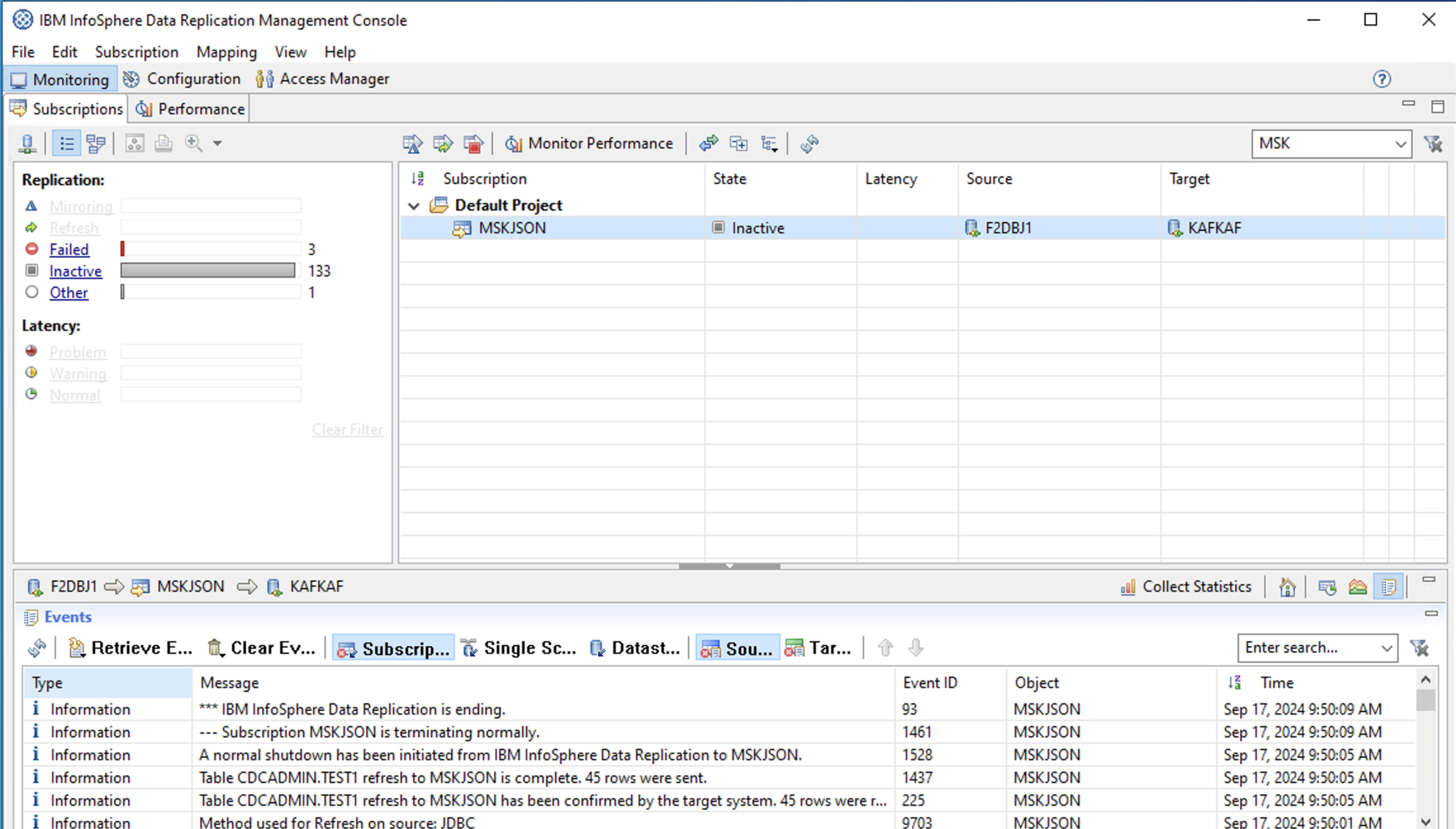Image resolution: width=1456 pixels, height=829 pixels.
Task: Click the home icon in details toolbar
Action: coord(1287,587)
